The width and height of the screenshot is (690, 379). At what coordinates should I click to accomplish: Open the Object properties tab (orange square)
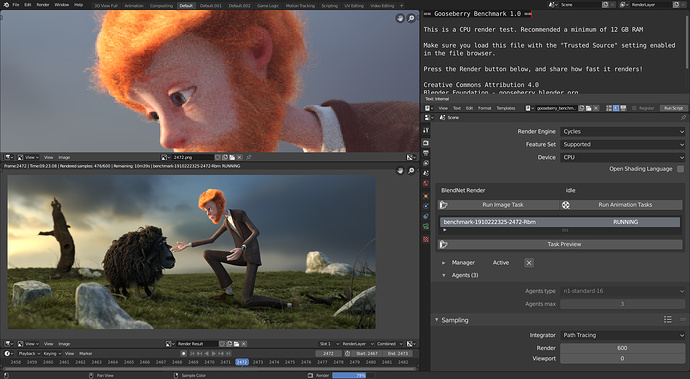[x=426, y=196]
